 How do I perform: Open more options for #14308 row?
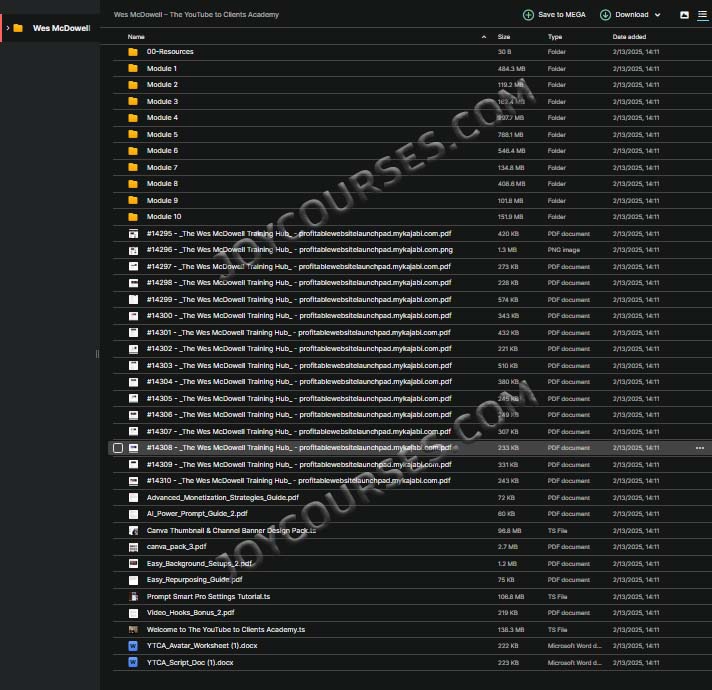pos(700,448)
